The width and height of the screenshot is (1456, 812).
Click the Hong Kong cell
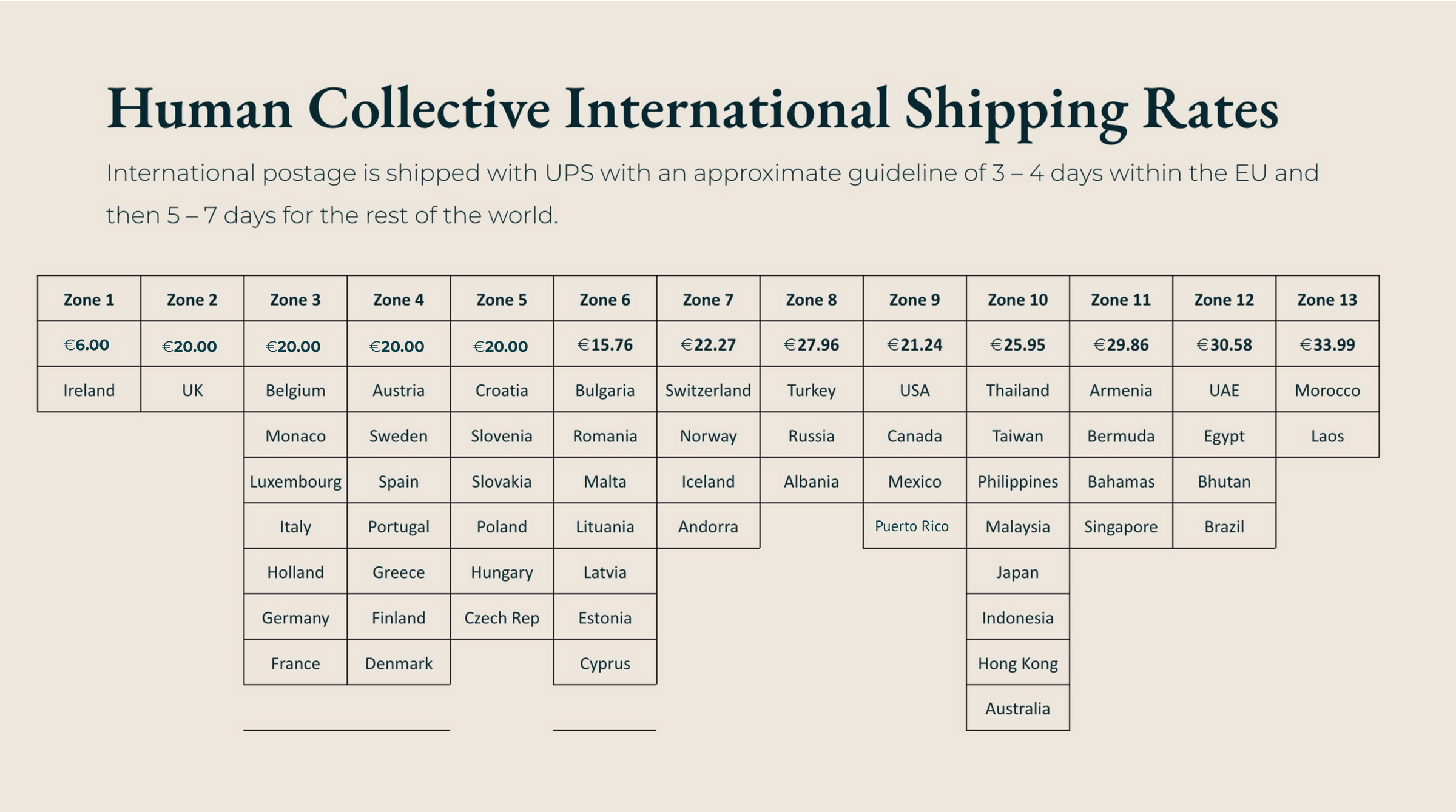click(1017, 663)
